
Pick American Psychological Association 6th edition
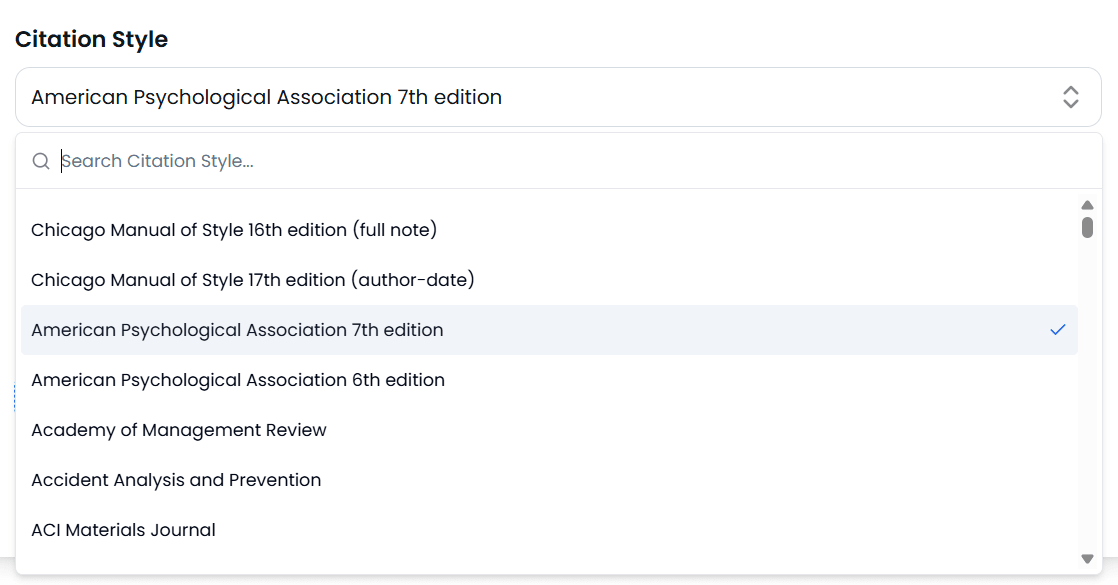[x=238, y=380]
